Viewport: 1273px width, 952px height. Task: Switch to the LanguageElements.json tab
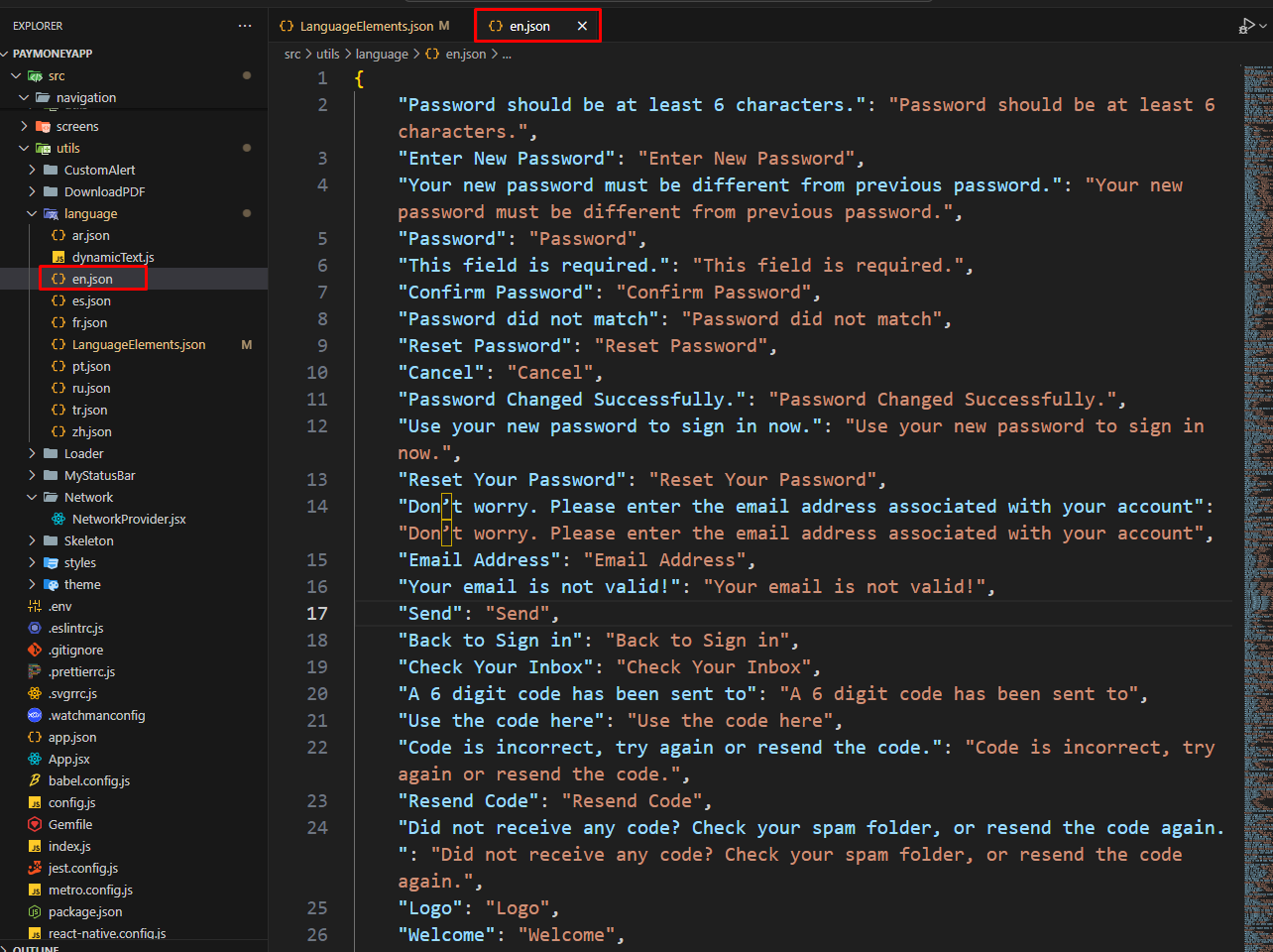(x=364, y=26)
